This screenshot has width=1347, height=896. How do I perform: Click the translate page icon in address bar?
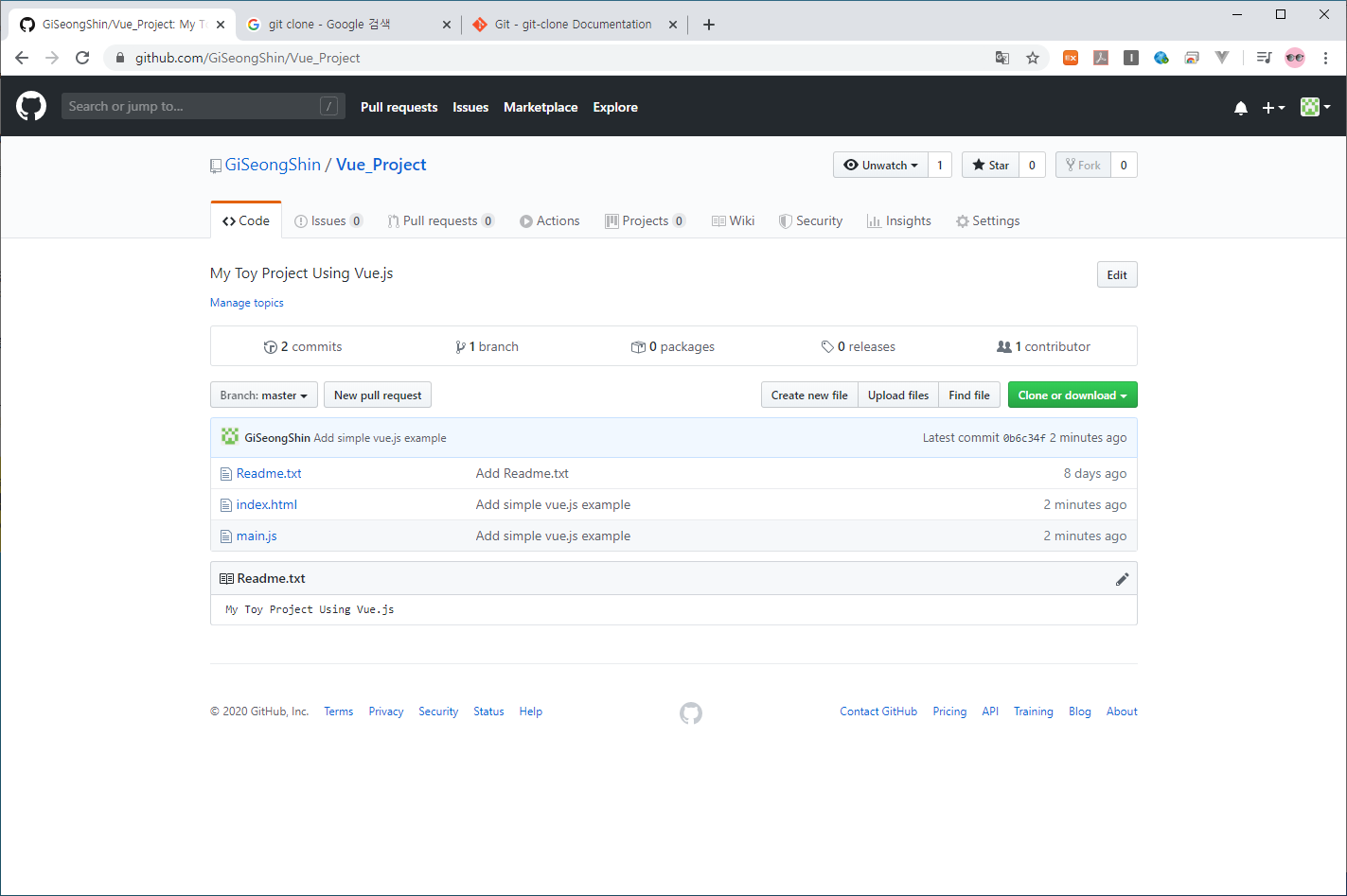pos(1002,58)
